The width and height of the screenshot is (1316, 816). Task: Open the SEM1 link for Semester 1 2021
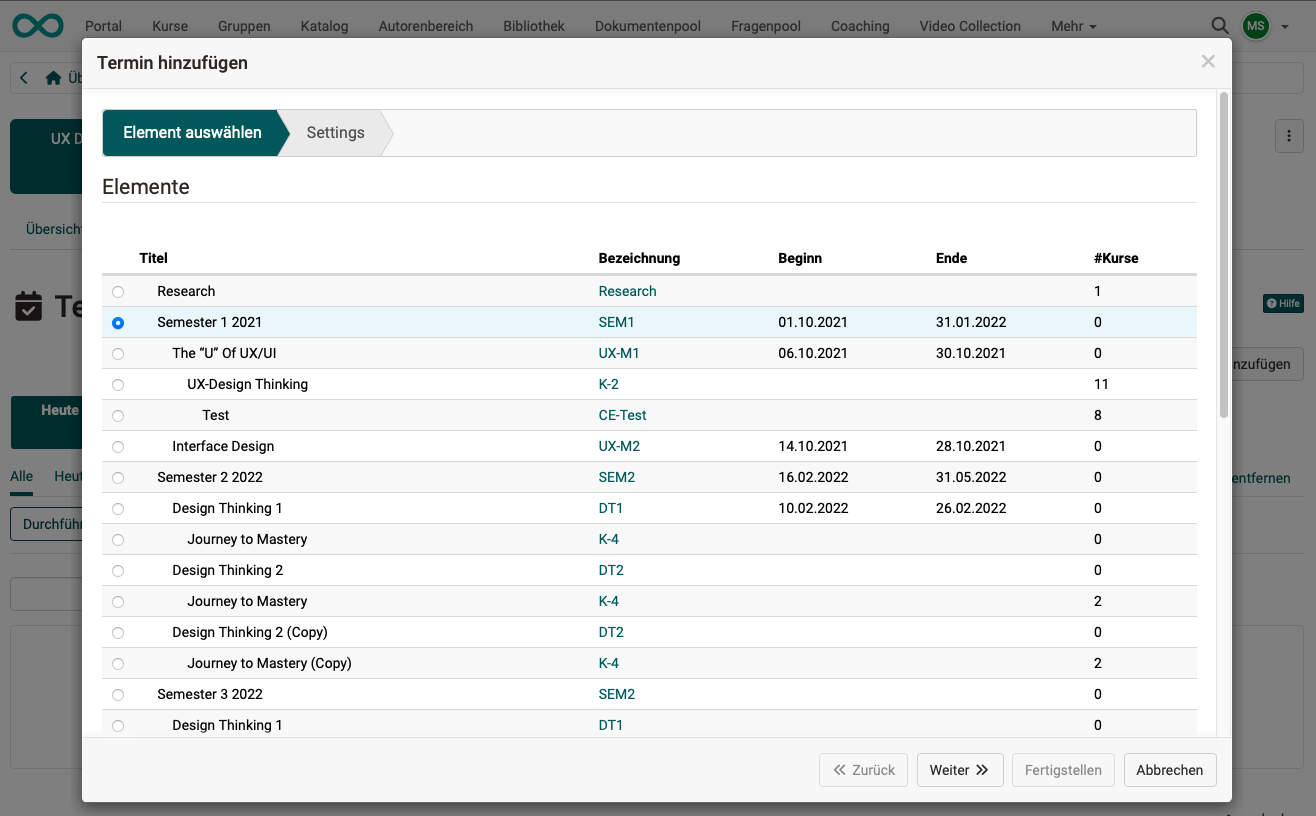[616, 322]
